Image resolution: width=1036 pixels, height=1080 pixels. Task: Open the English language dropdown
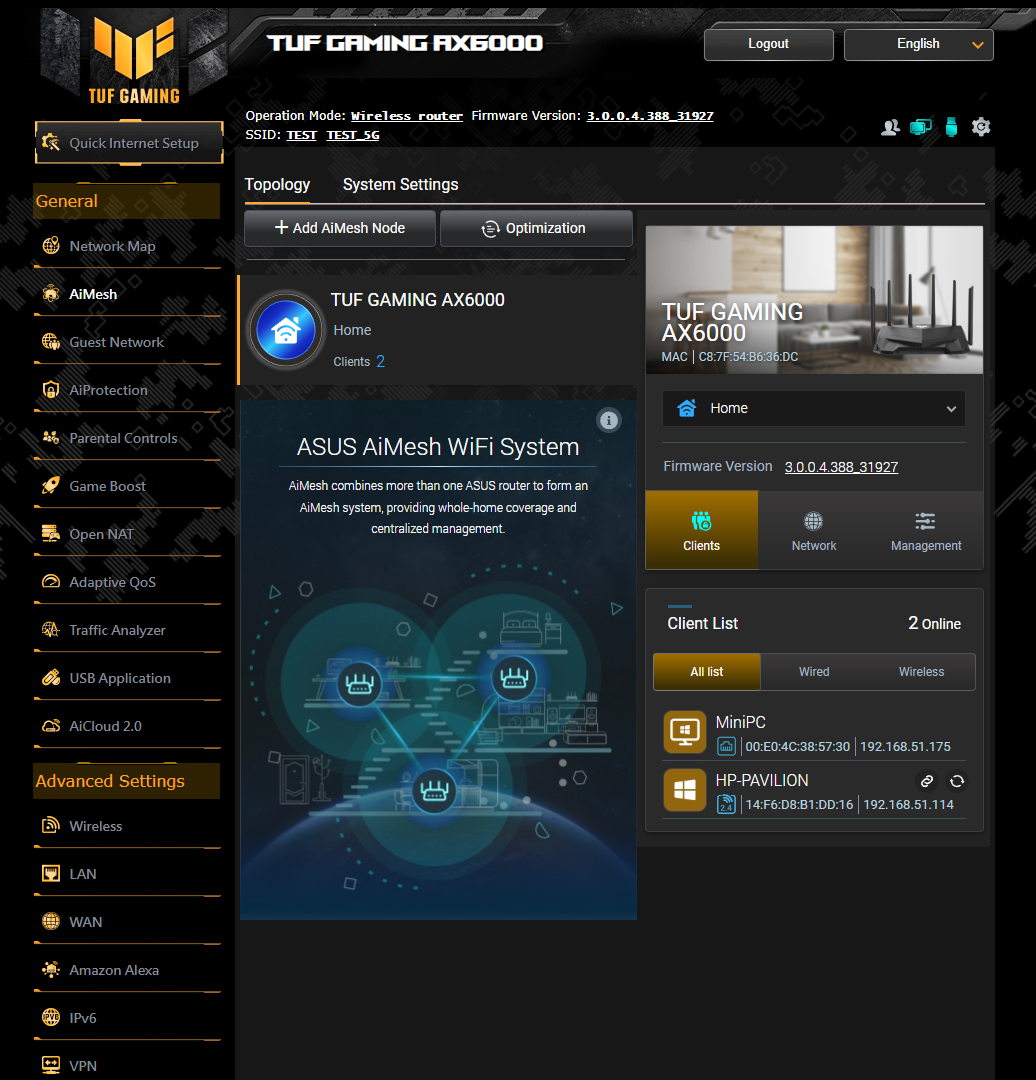(918, 44)
